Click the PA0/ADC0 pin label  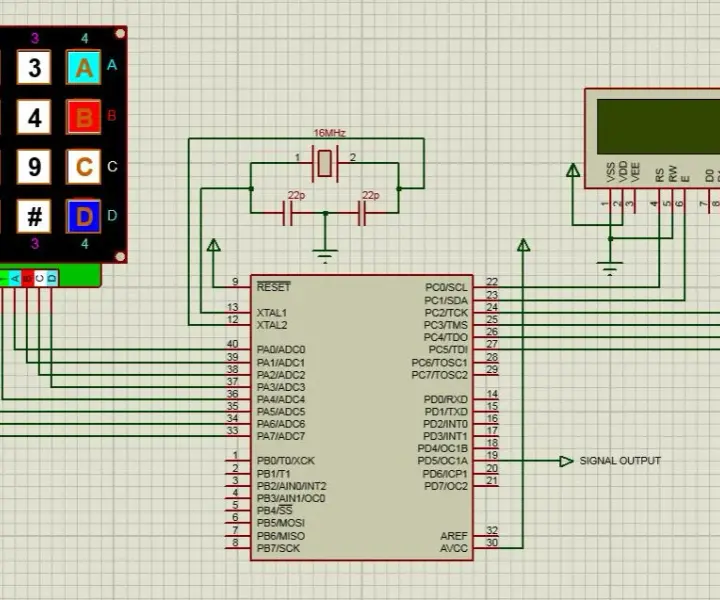click(x=281, y=350)
